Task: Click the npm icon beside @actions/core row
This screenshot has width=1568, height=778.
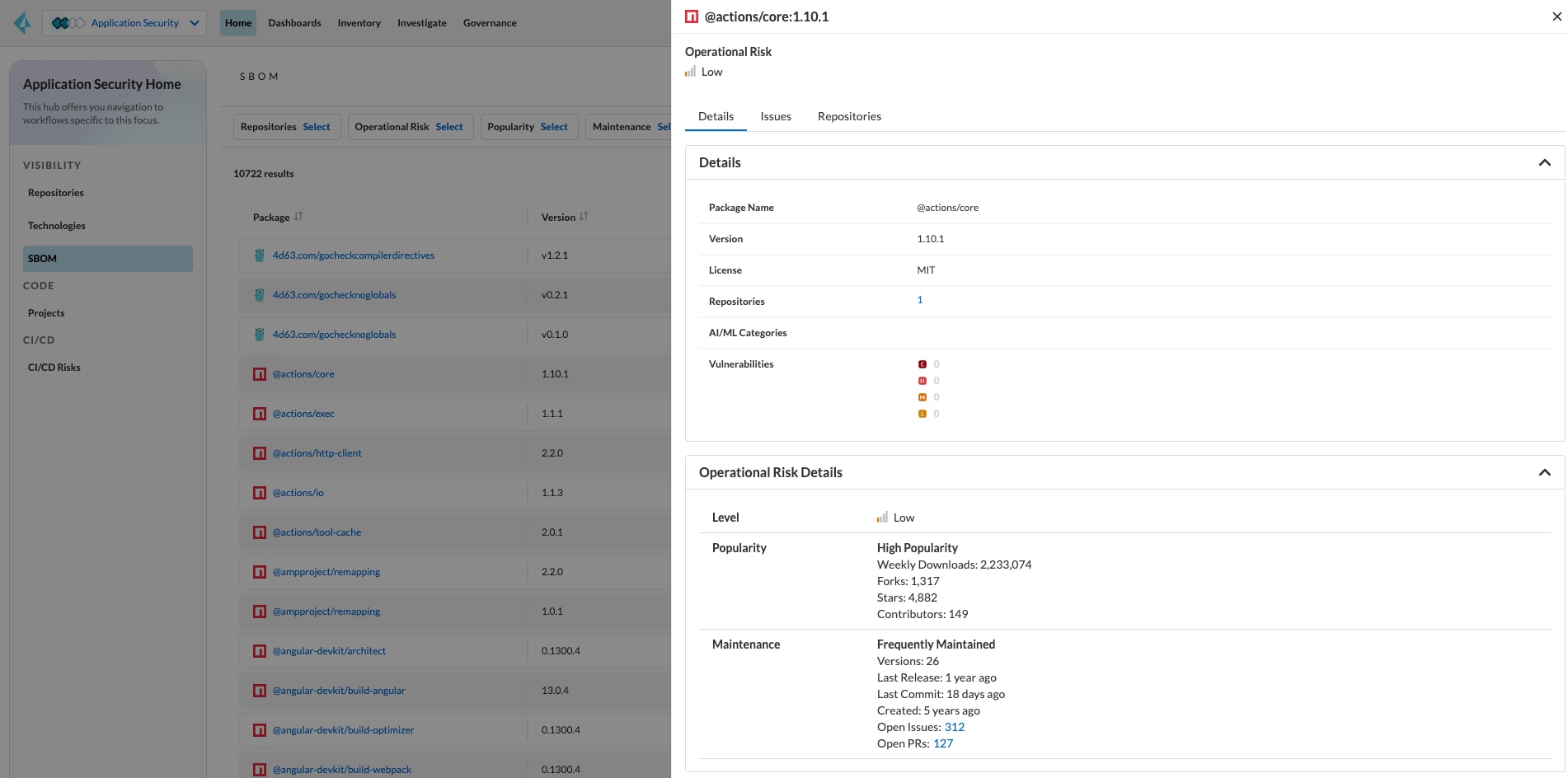Action: 260,374
